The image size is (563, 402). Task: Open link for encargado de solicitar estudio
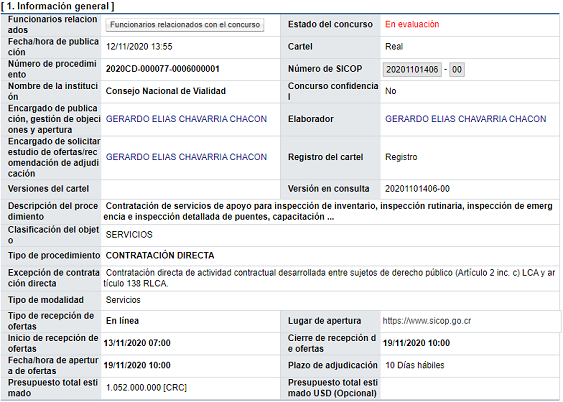coord(186,157)
